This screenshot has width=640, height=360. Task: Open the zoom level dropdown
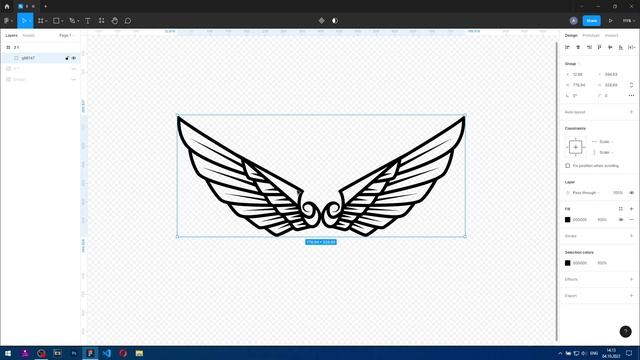(x=629, y=20)
